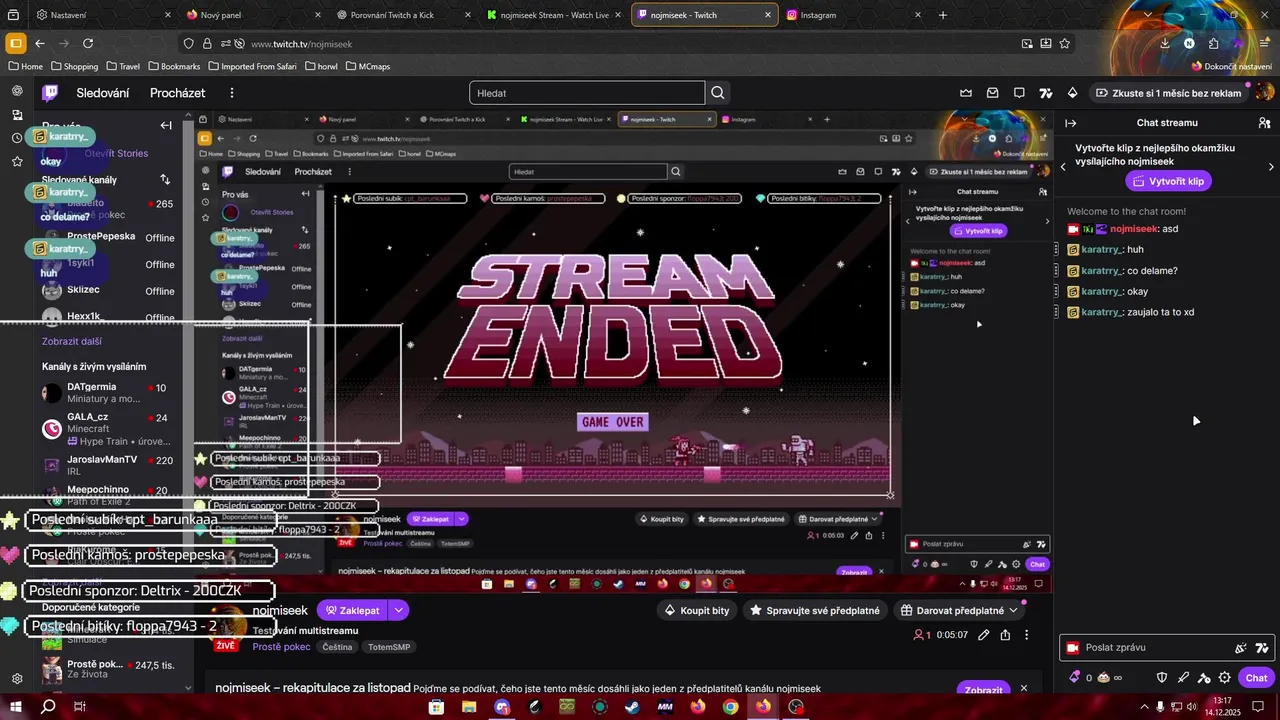Open Firefox sidebar history clock icon
Screen dimensions: 1280x720
coord(17,138)
